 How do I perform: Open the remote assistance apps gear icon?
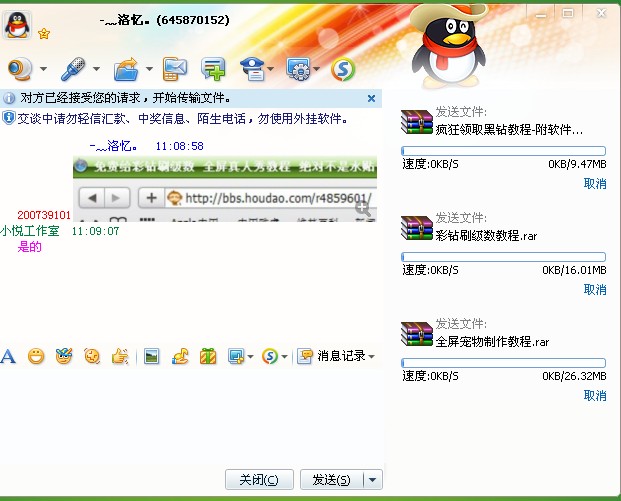tap(299, 69)
